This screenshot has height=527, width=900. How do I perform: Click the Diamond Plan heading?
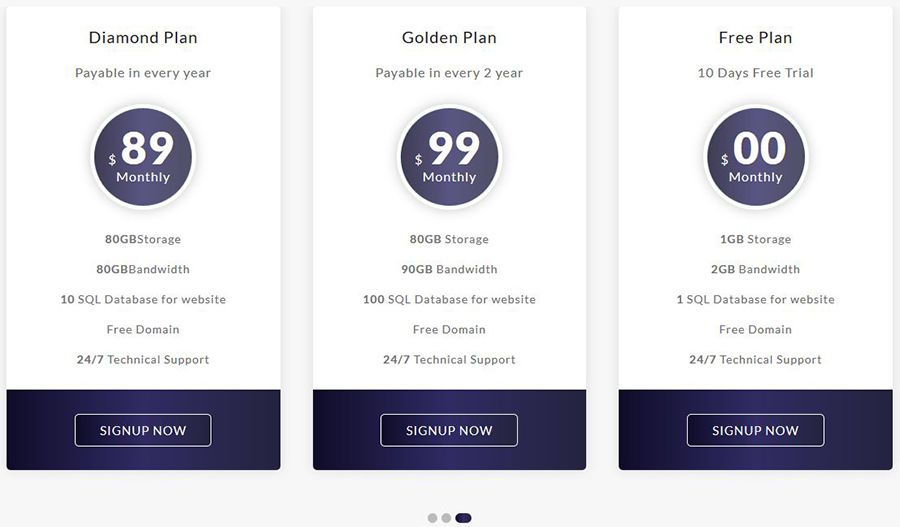coord(143,38)
